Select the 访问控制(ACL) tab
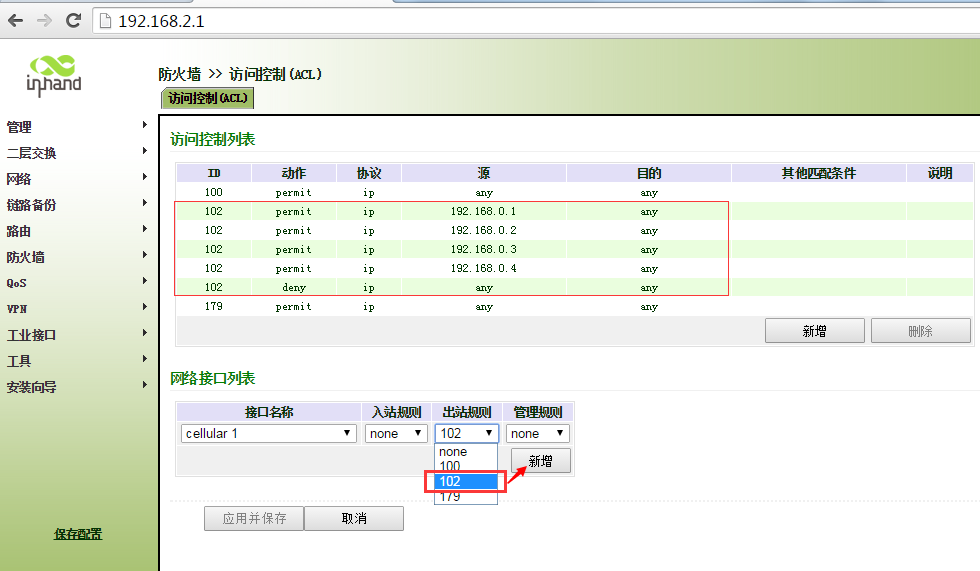The image size is (980, 571). click(x=207, y=98)
